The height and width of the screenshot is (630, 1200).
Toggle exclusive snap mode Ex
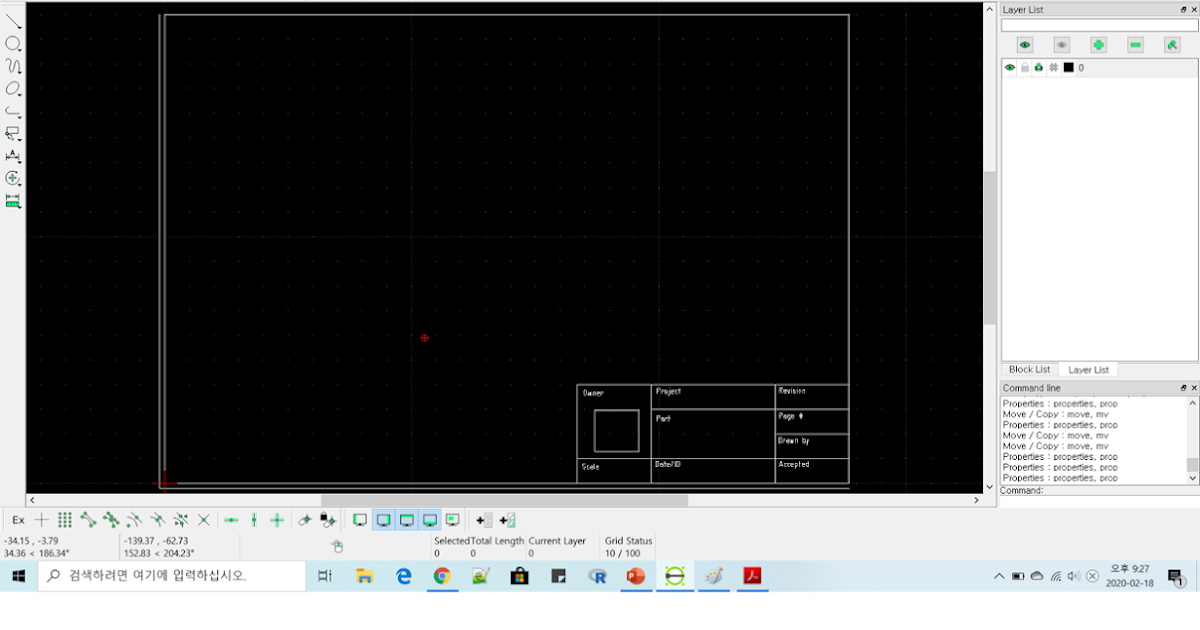pos(18,520)
